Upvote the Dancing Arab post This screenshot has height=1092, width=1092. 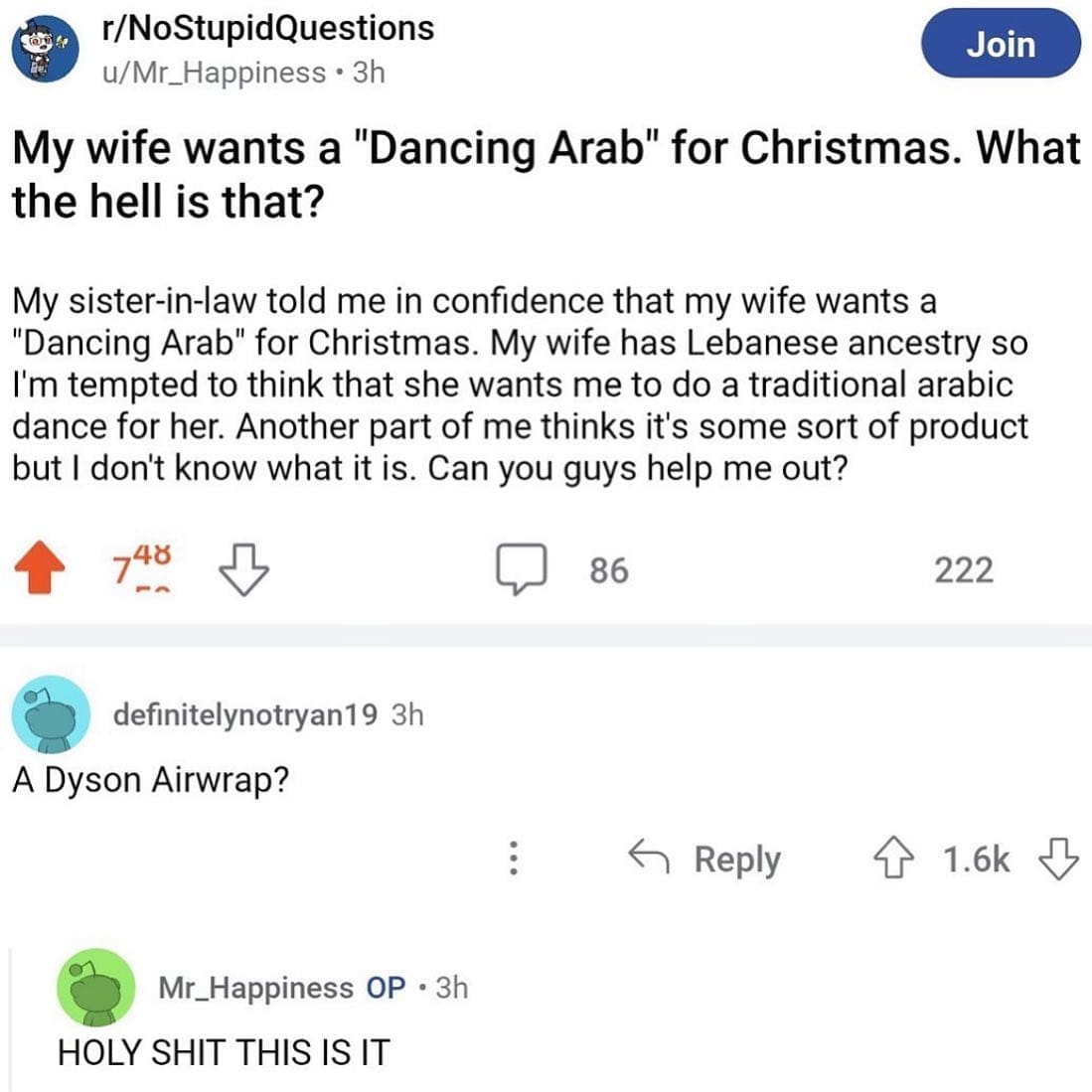pyautogui.click(x=40, y=571)
